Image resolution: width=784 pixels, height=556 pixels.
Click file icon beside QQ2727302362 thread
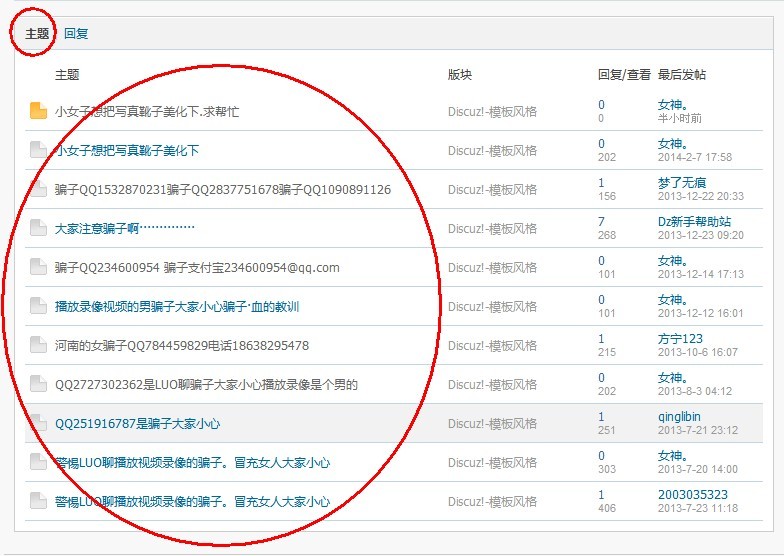point(38,384)
